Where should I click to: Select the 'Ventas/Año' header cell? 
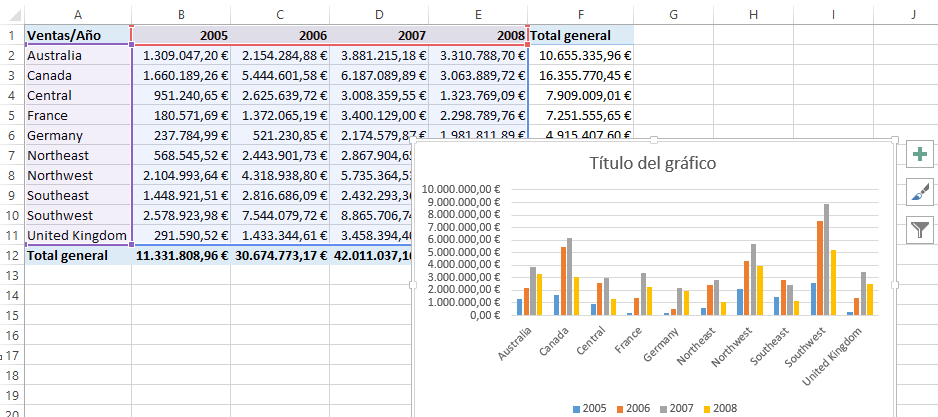click(78, 35)
